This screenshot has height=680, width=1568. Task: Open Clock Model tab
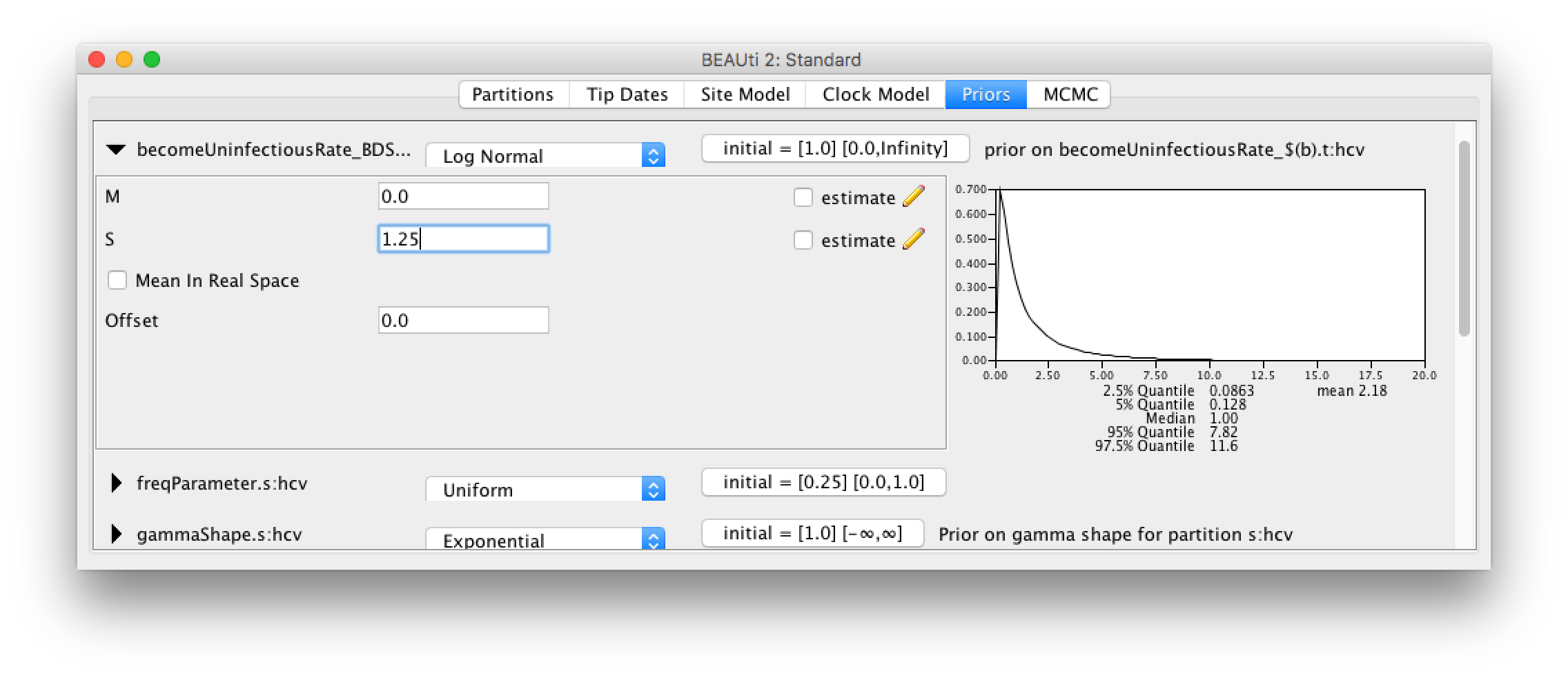[875, 94]
